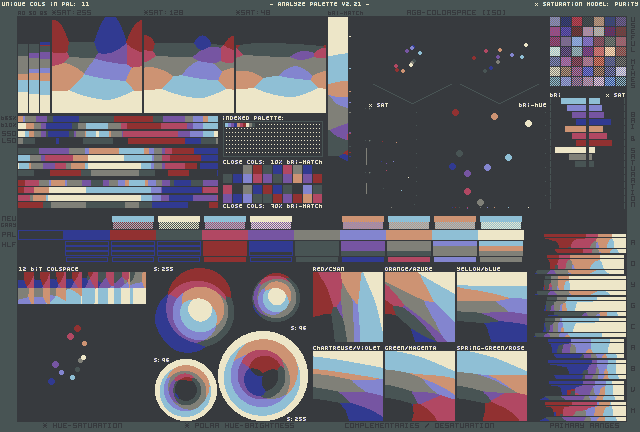Pick the salmon orange swatch in PAL row
The width and height of the screenshot is (640, 432).
pyautogui.click(x=409, y=235)
